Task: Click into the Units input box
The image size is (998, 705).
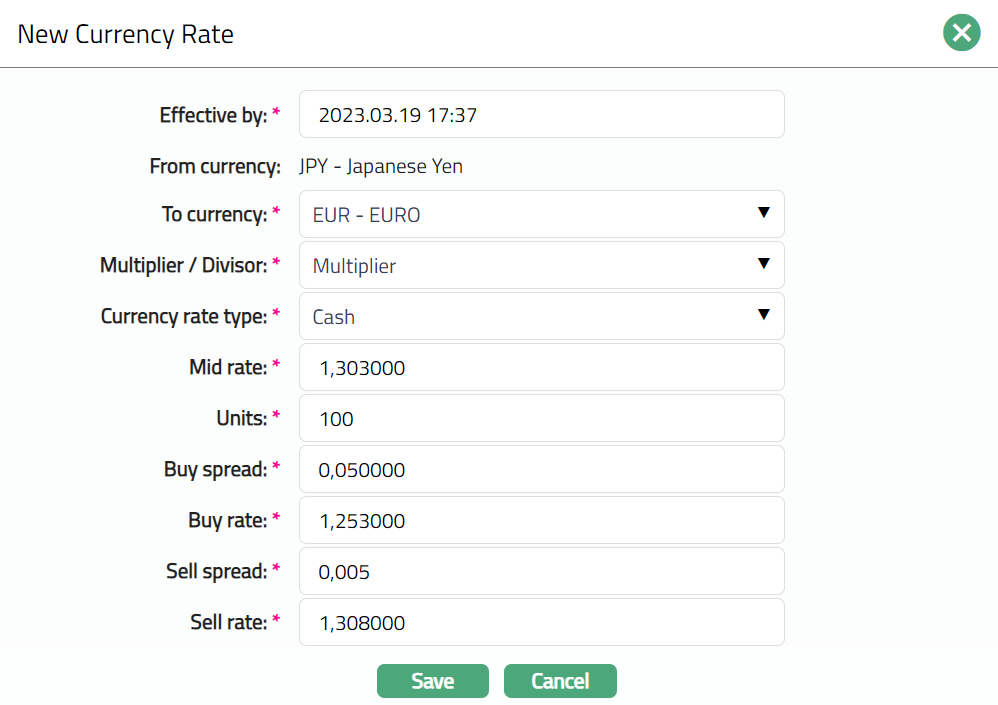Action: (x=541, y=418)
